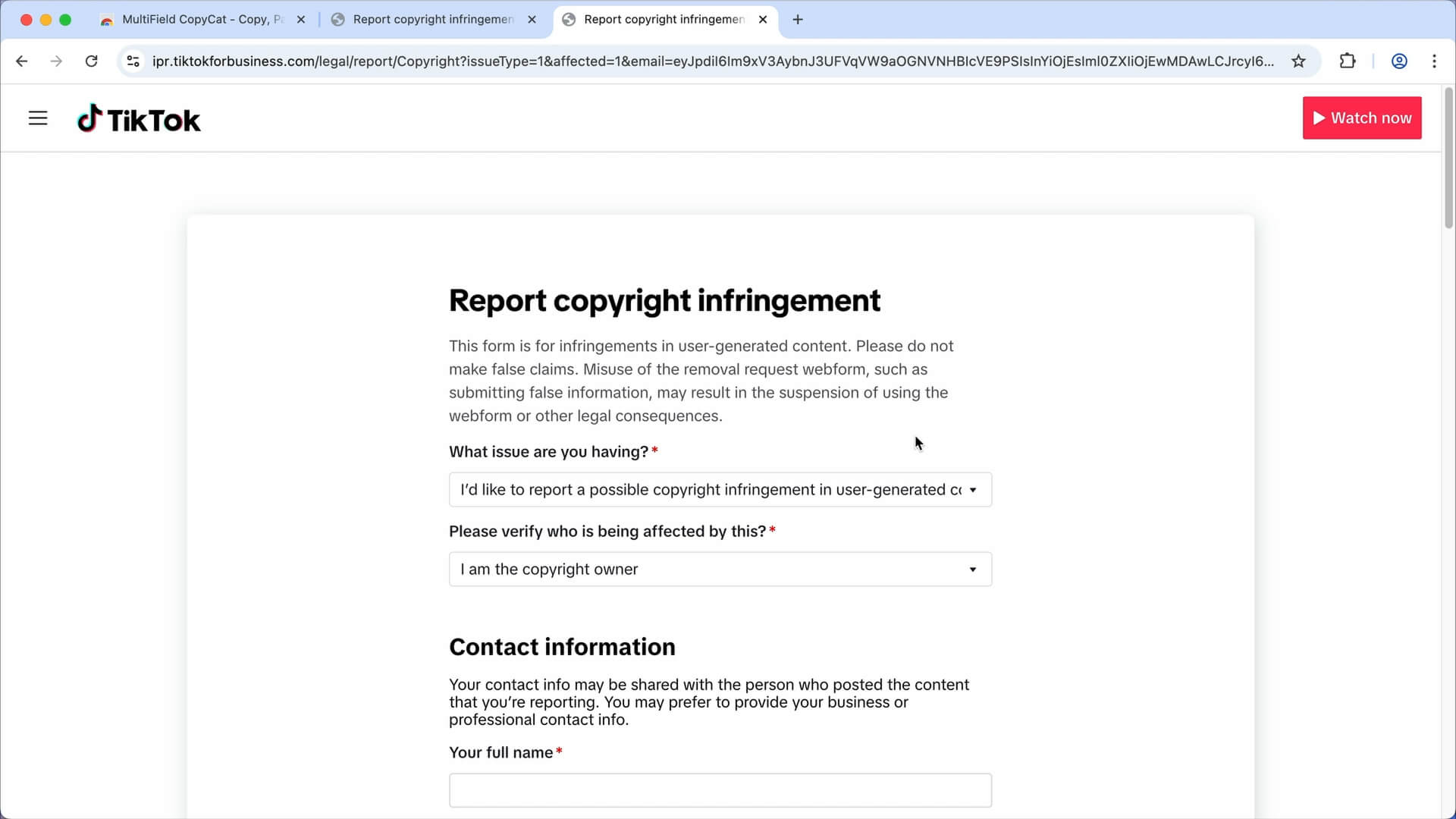Reload the current page

point(91,61)
